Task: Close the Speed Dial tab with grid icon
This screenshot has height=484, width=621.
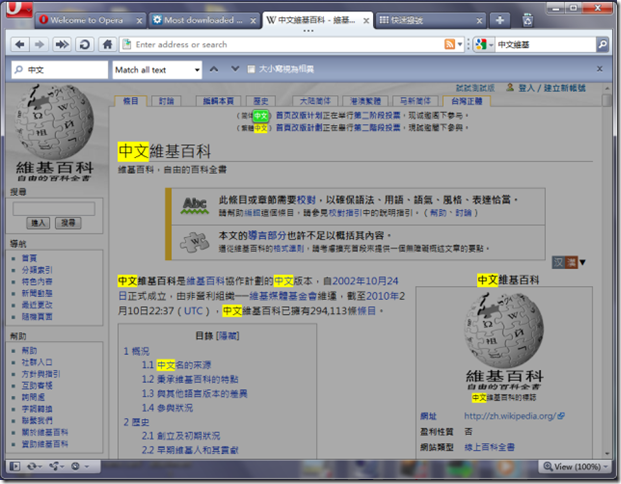Action: coord(479,21)
